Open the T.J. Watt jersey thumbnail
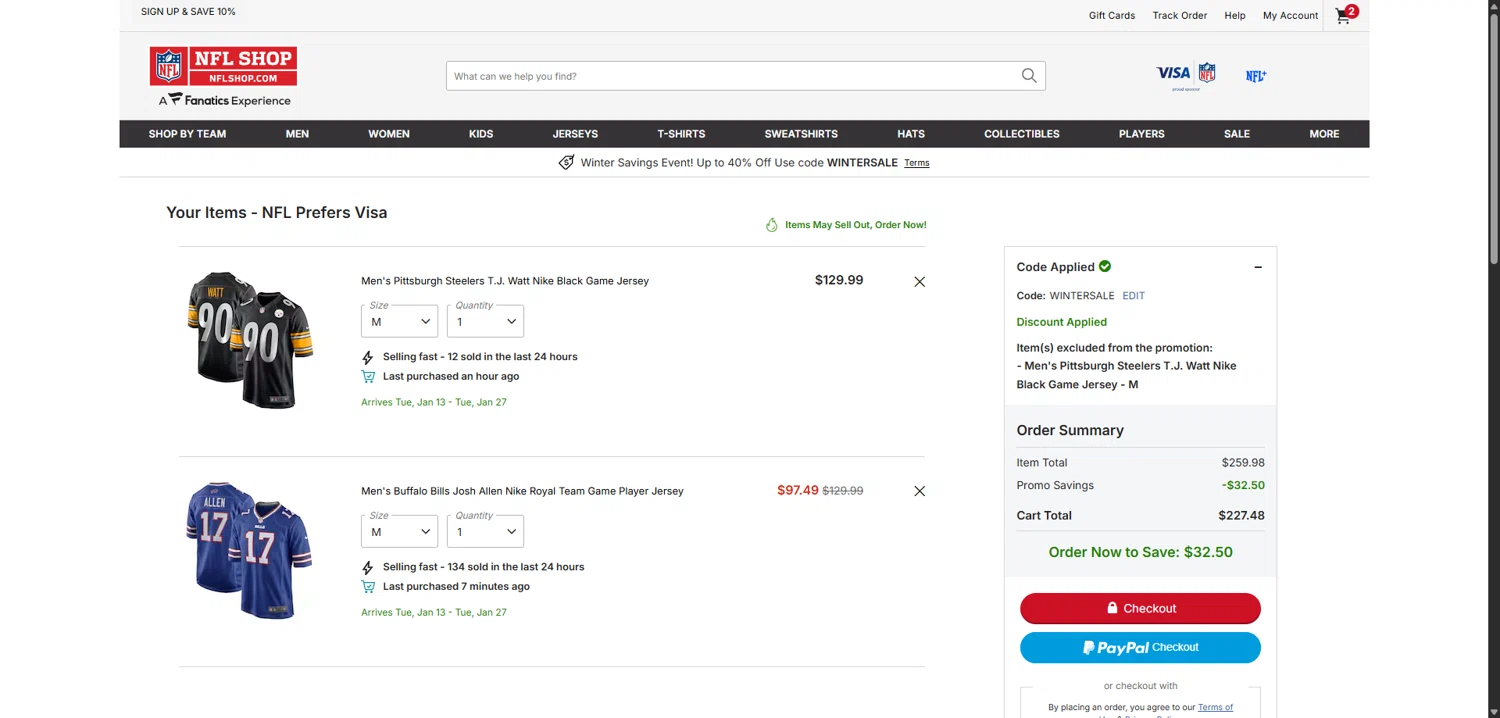This screenshot has width=1500, height=718. [x=250, y=339]
